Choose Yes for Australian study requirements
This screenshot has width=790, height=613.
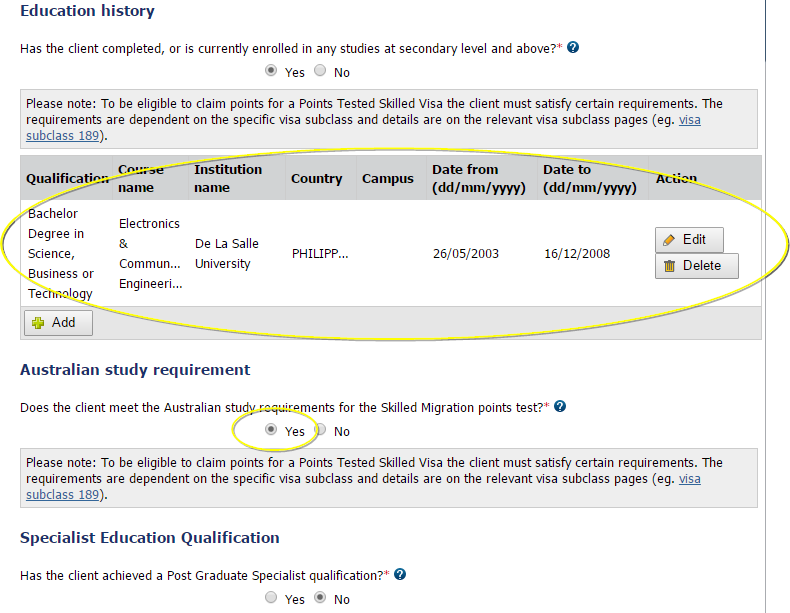tap(271, 431)
